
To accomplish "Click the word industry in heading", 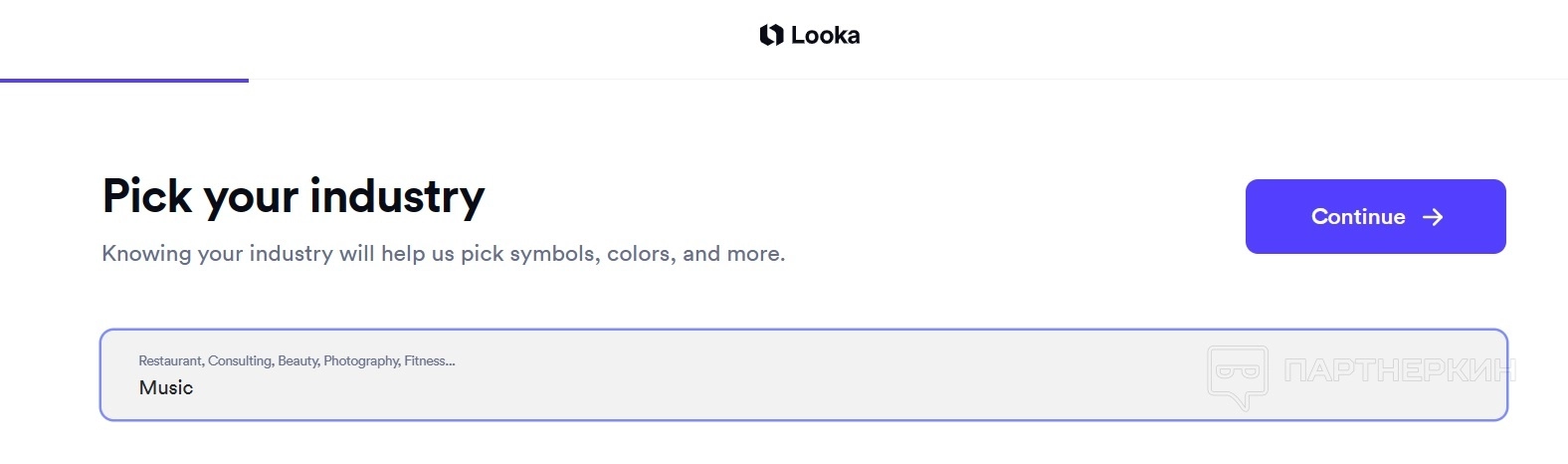I will [397, 196].
